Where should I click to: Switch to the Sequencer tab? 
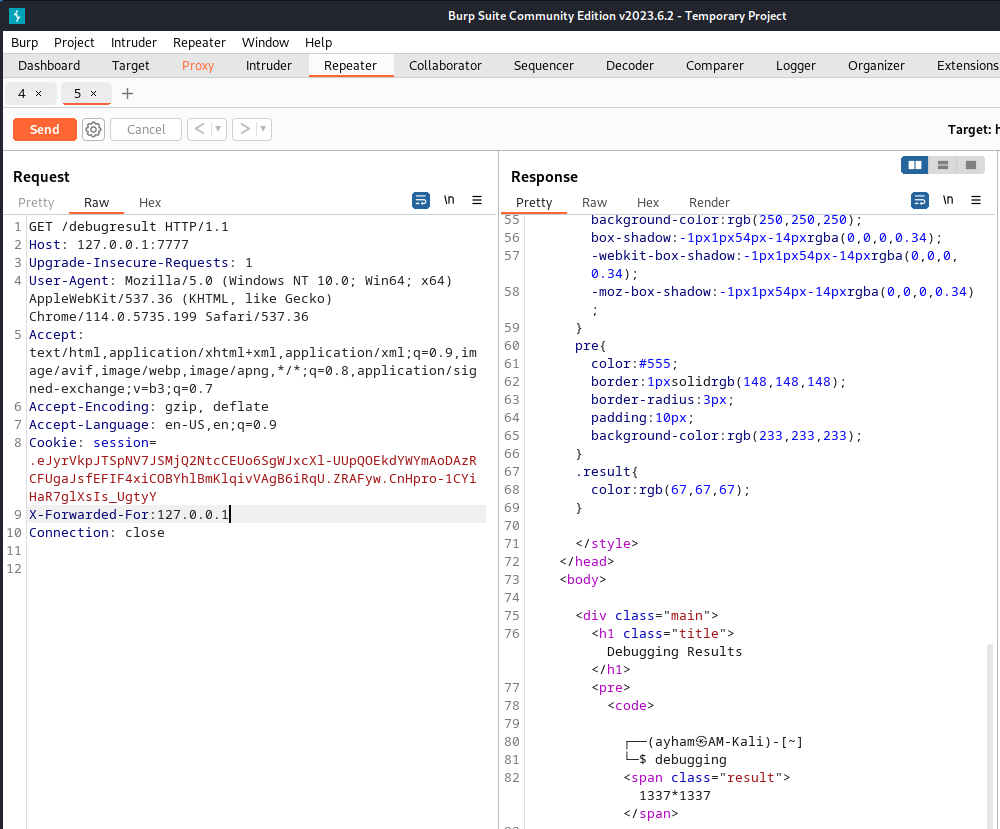[x=543, y=66]
